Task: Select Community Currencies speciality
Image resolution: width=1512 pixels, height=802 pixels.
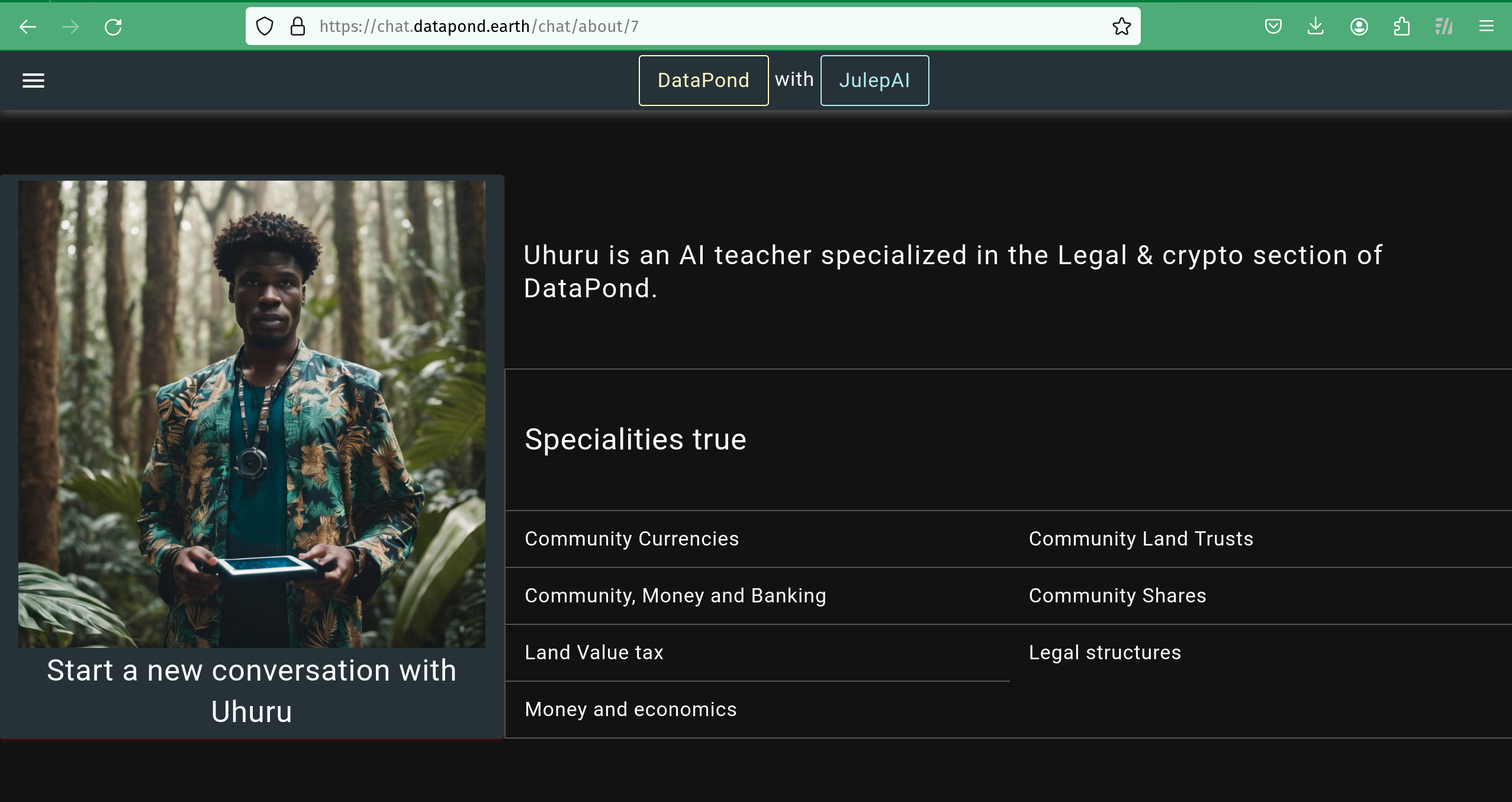Action: pyautogui.click(x=632, y=539)
